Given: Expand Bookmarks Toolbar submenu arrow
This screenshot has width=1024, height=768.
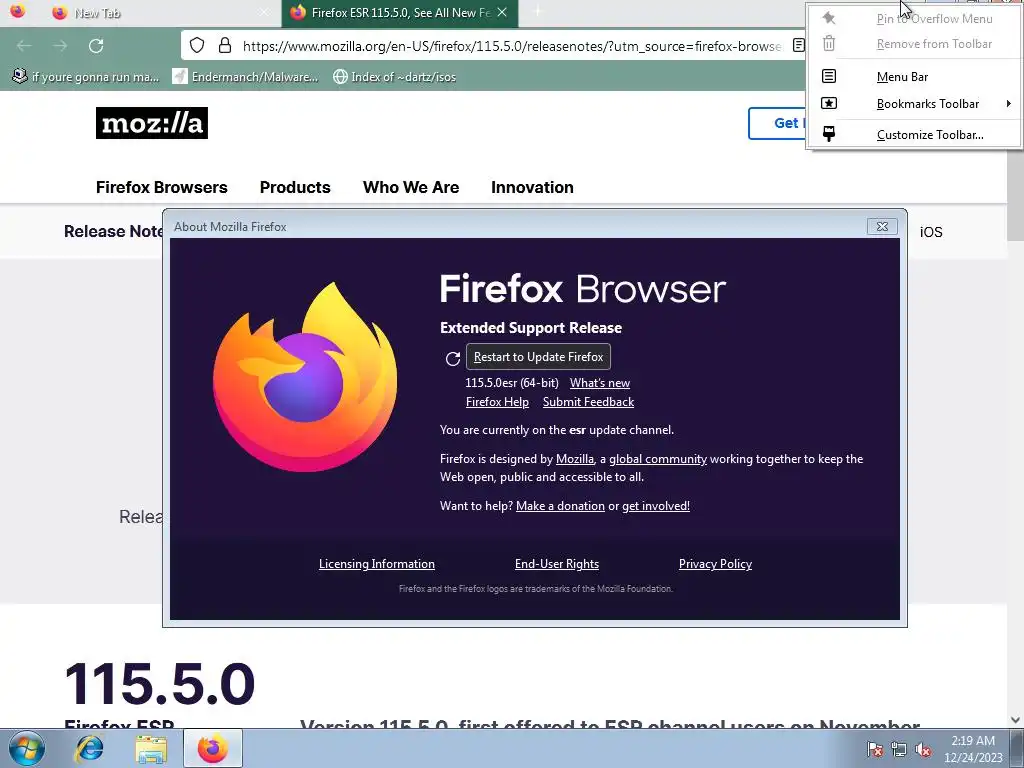Looking at the screenshot, I should coord(1008,103).
